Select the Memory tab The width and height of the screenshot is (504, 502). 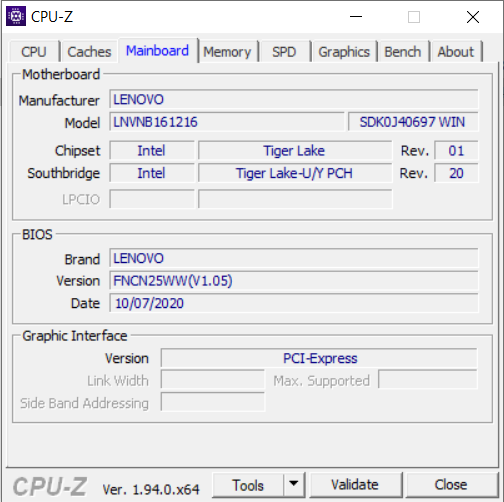pos(227,52)
